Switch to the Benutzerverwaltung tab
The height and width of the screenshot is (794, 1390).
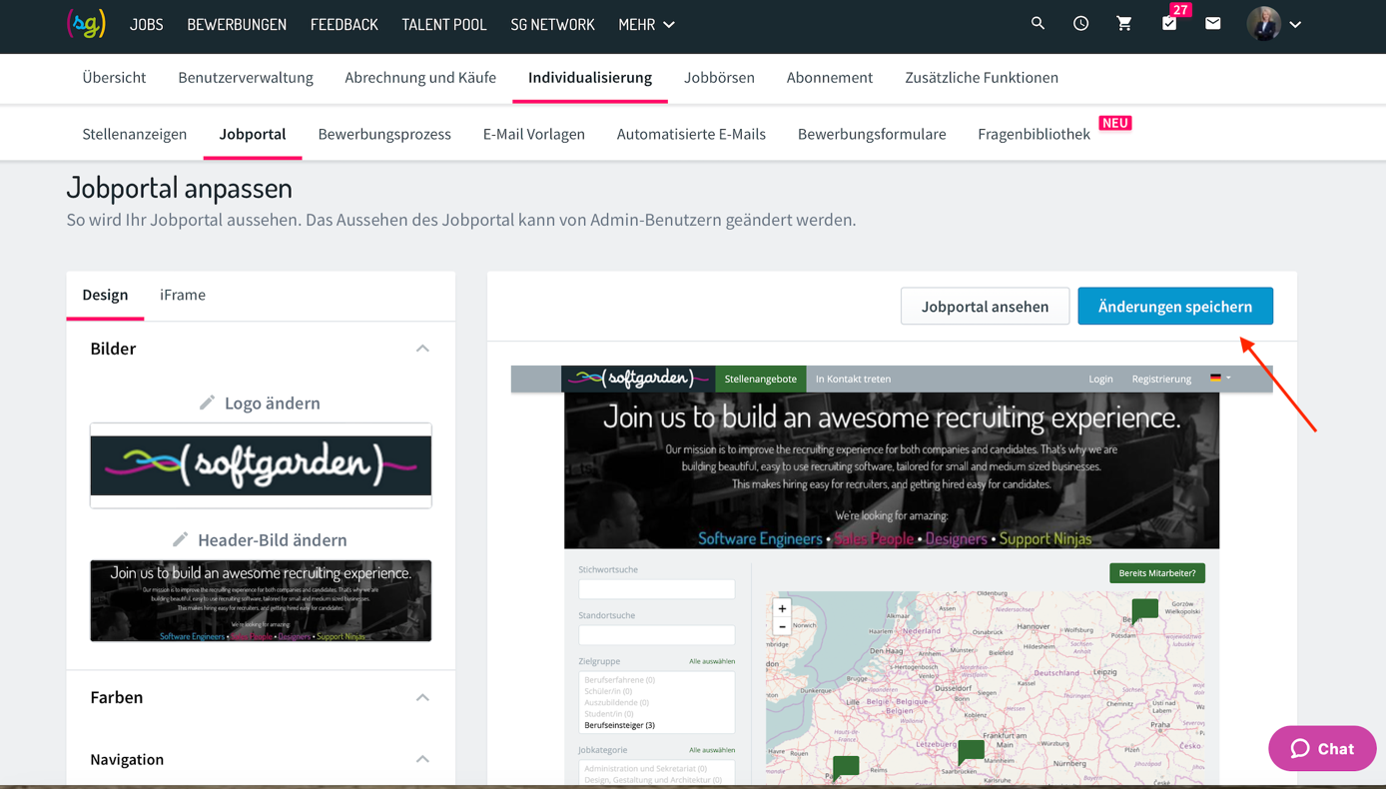point(246,78)
